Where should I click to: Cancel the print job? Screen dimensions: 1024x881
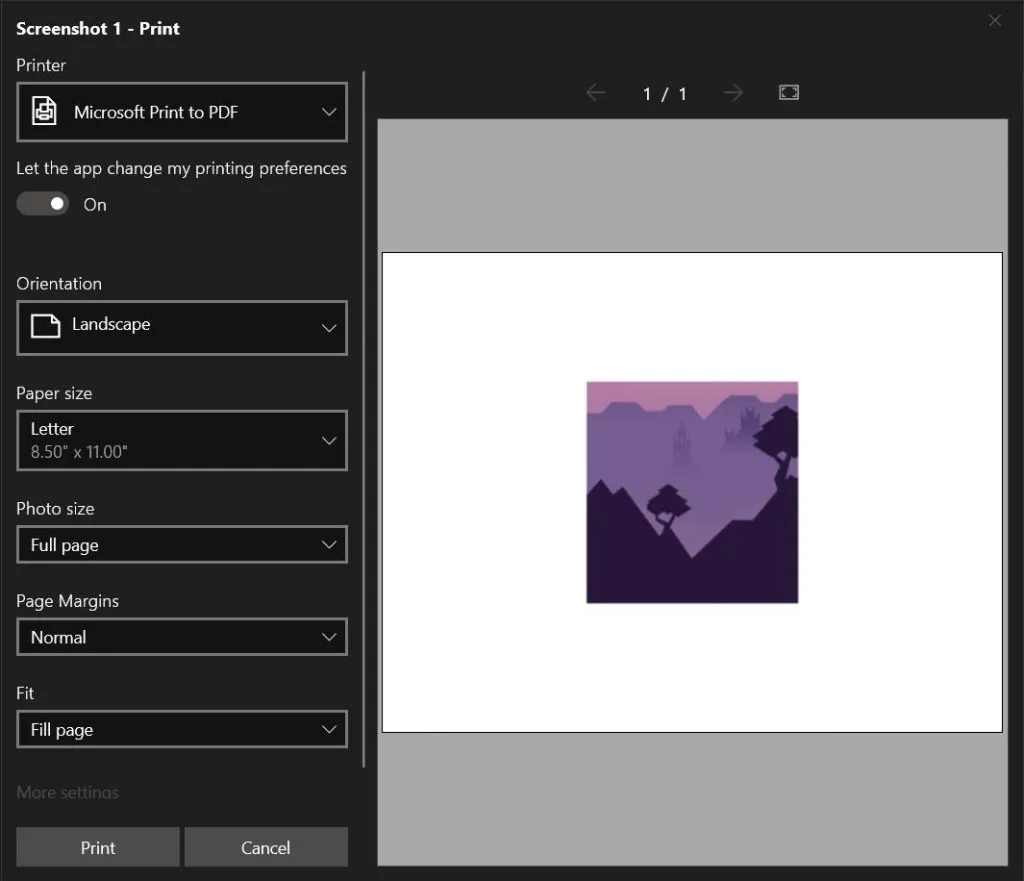265,846
